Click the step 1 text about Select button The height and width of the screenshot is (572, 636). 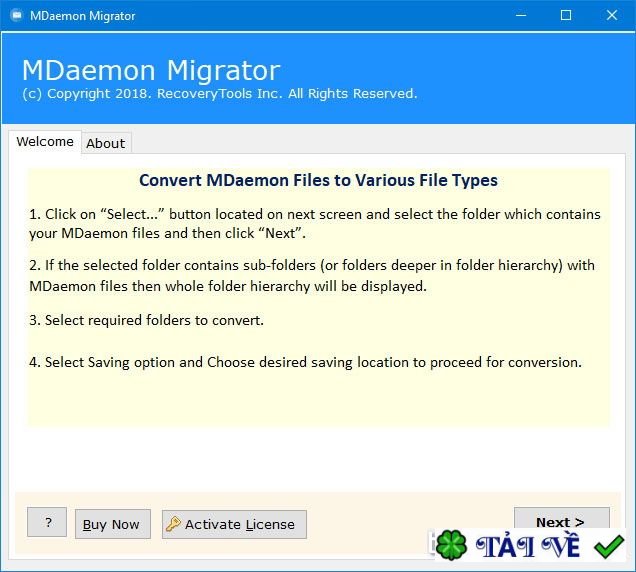[x=315, y=224]
